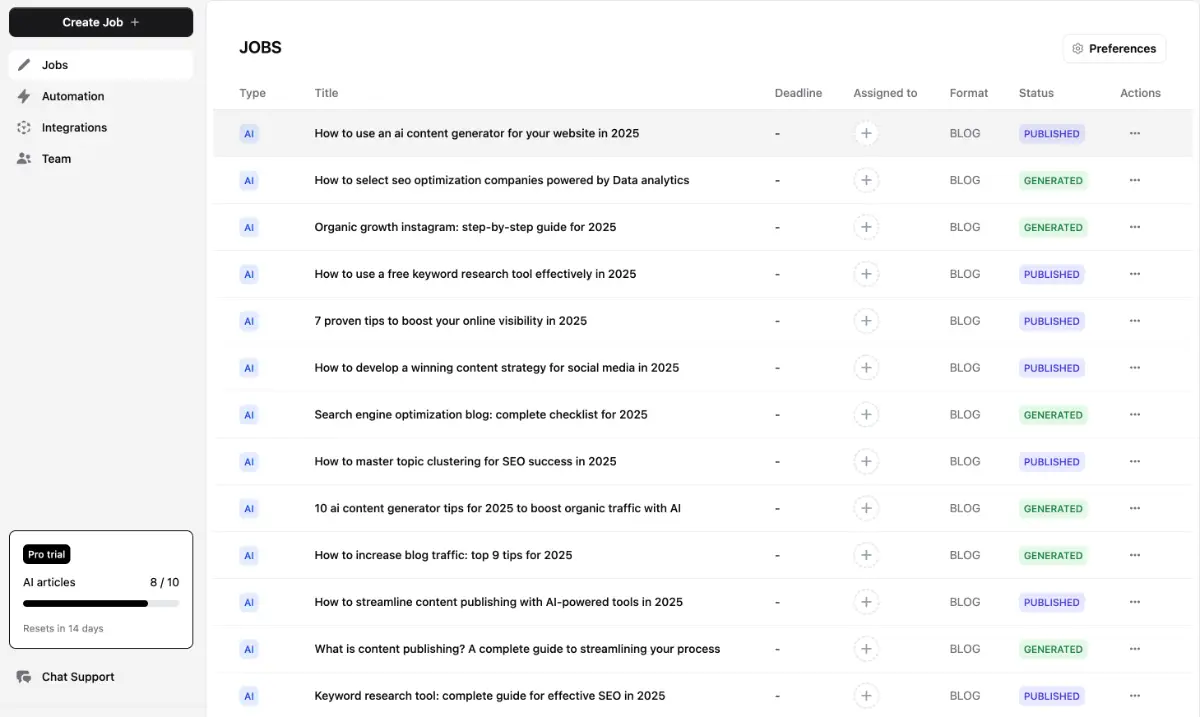The image size is (1200, 717).
Task: Go to the Team page
Action: [56, 159]
